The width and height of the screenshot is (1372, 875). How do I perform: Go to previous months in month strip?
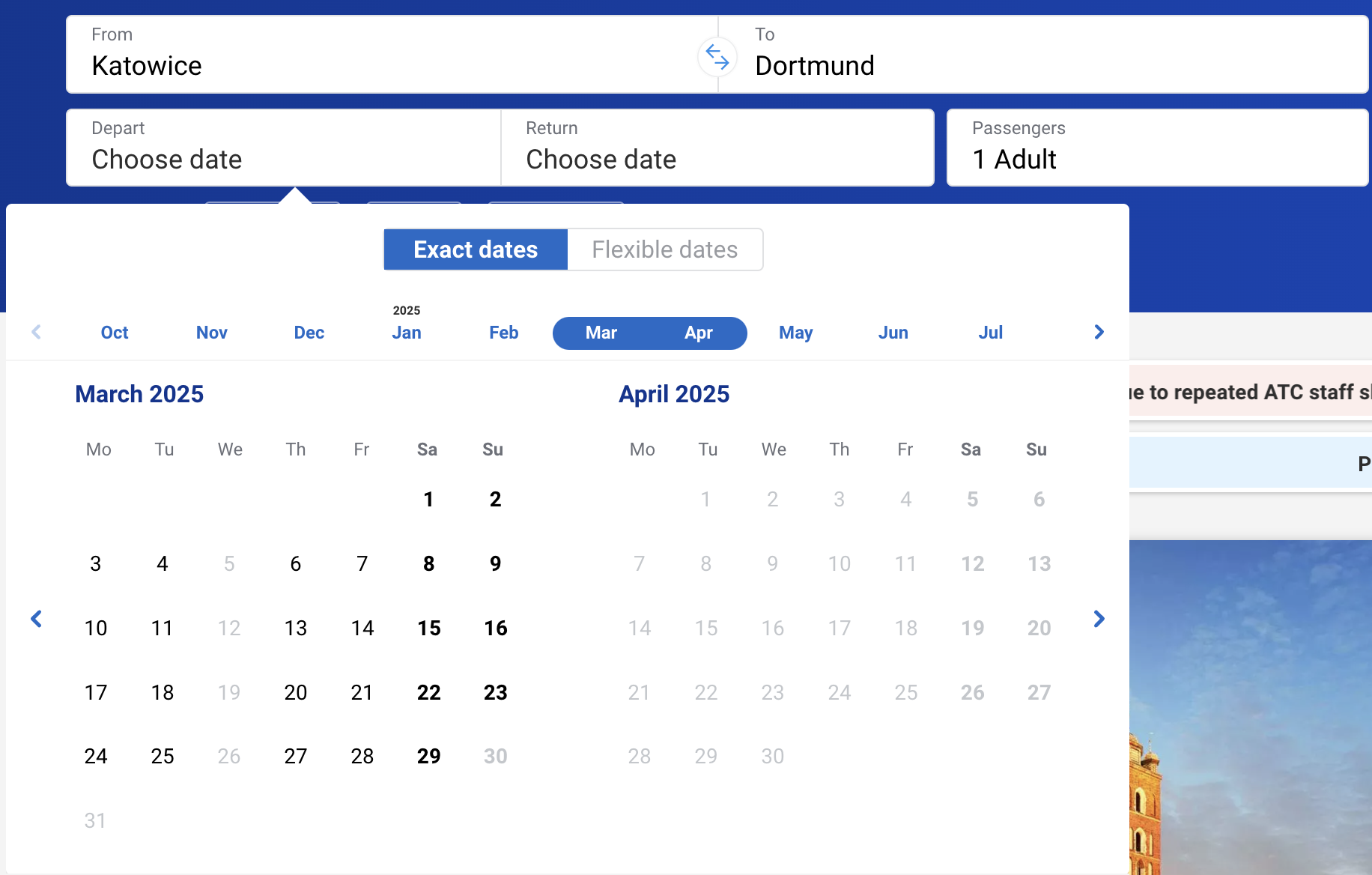[36, 332]
